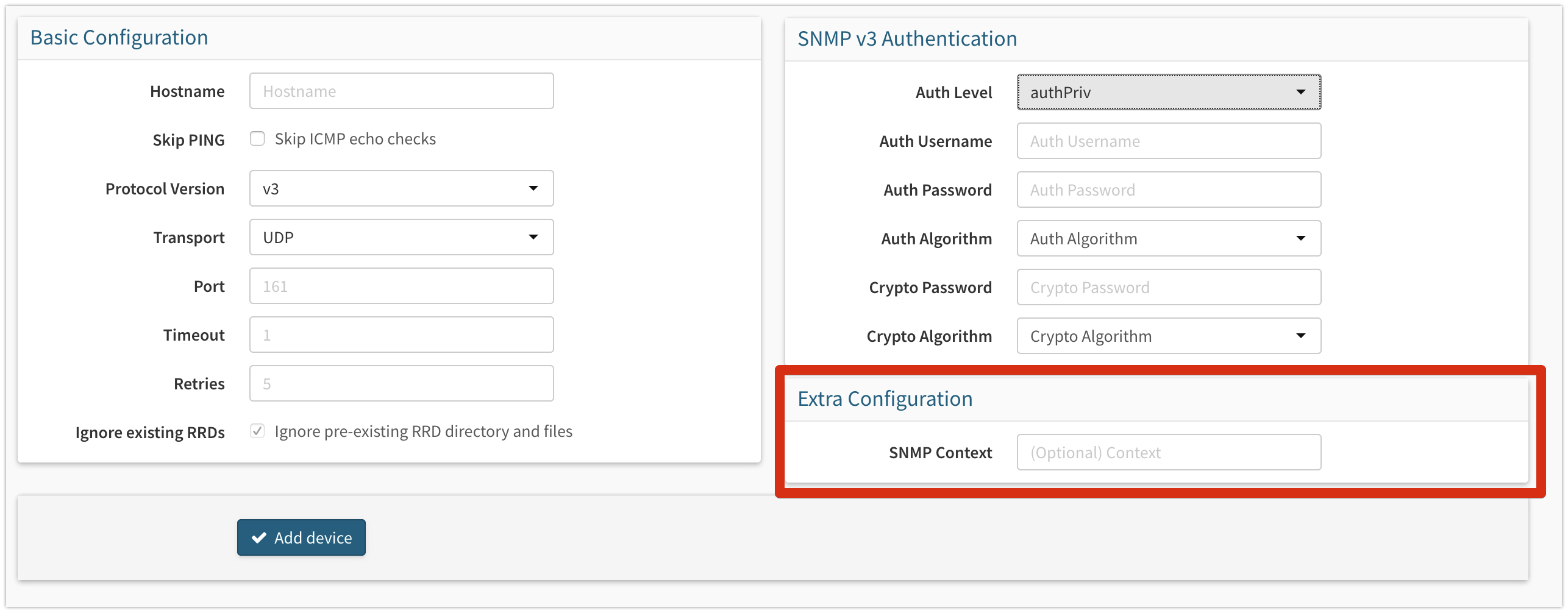Viewport: 1568px width, 613px height.
Task: Open the authPriv Auth Level dropdown
Action: [1169, 92]
